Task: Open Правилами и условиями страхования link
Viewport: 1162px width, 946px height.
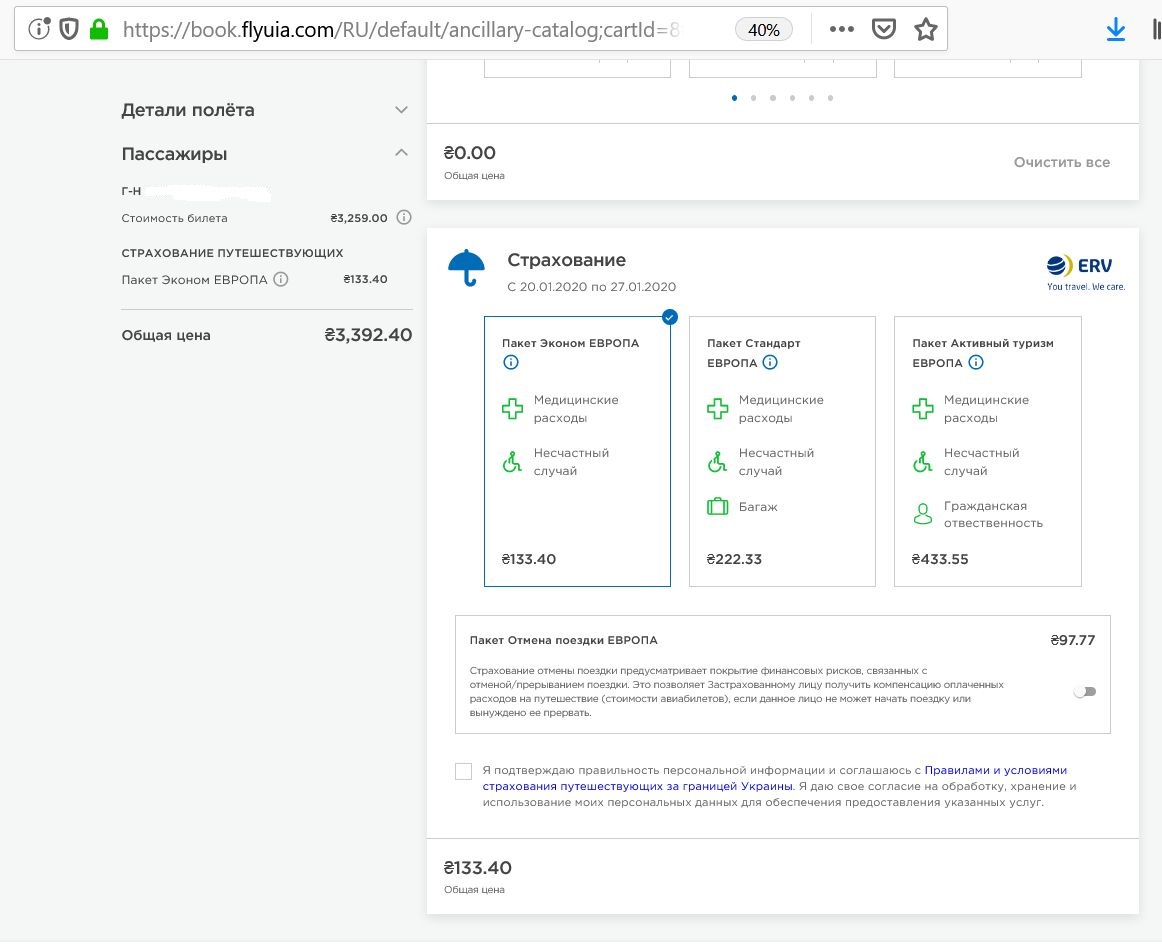Action: pyautogui.click(x=995, y=770)
